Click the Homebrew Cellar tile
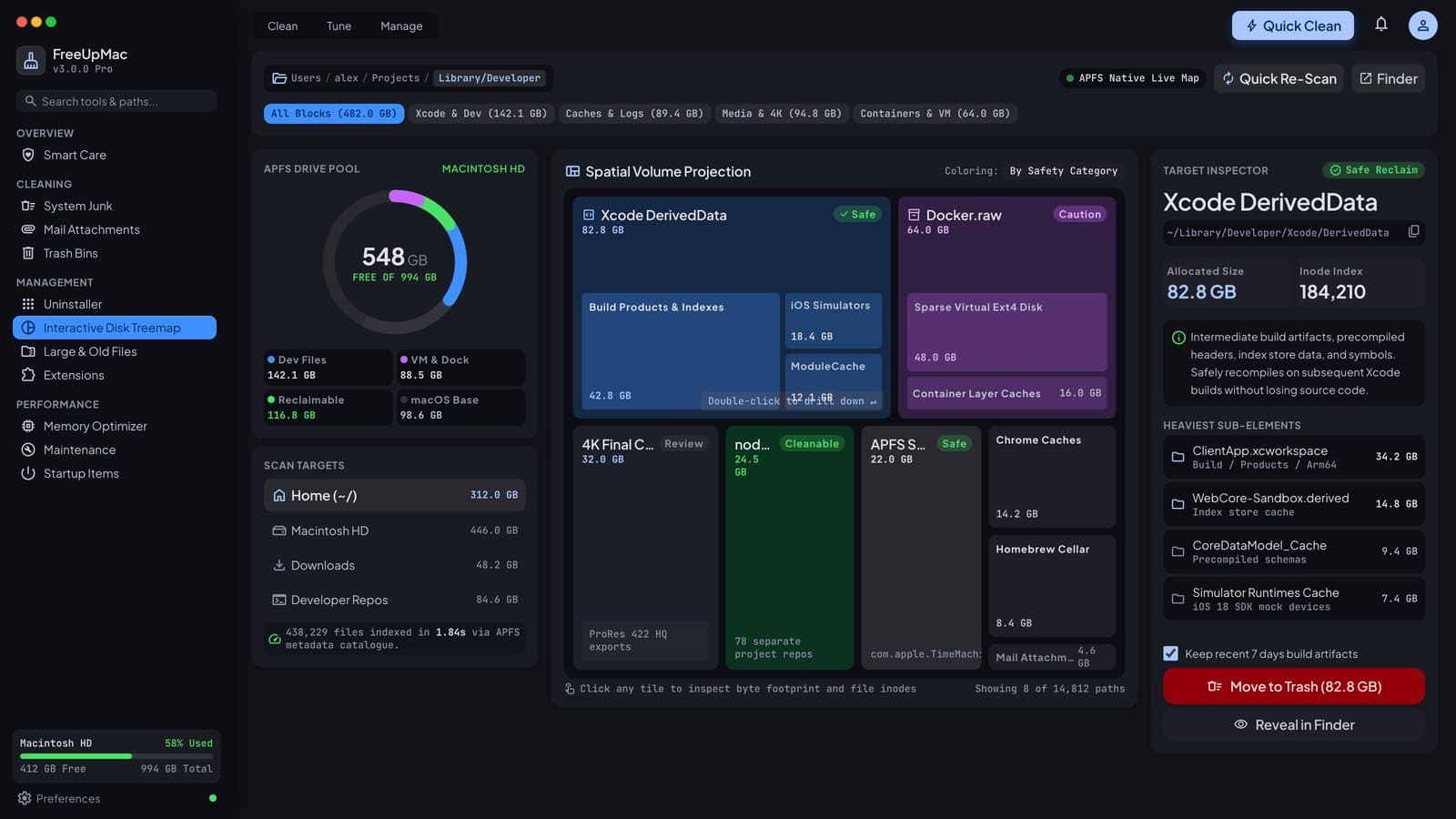 tap(1052, 586)
